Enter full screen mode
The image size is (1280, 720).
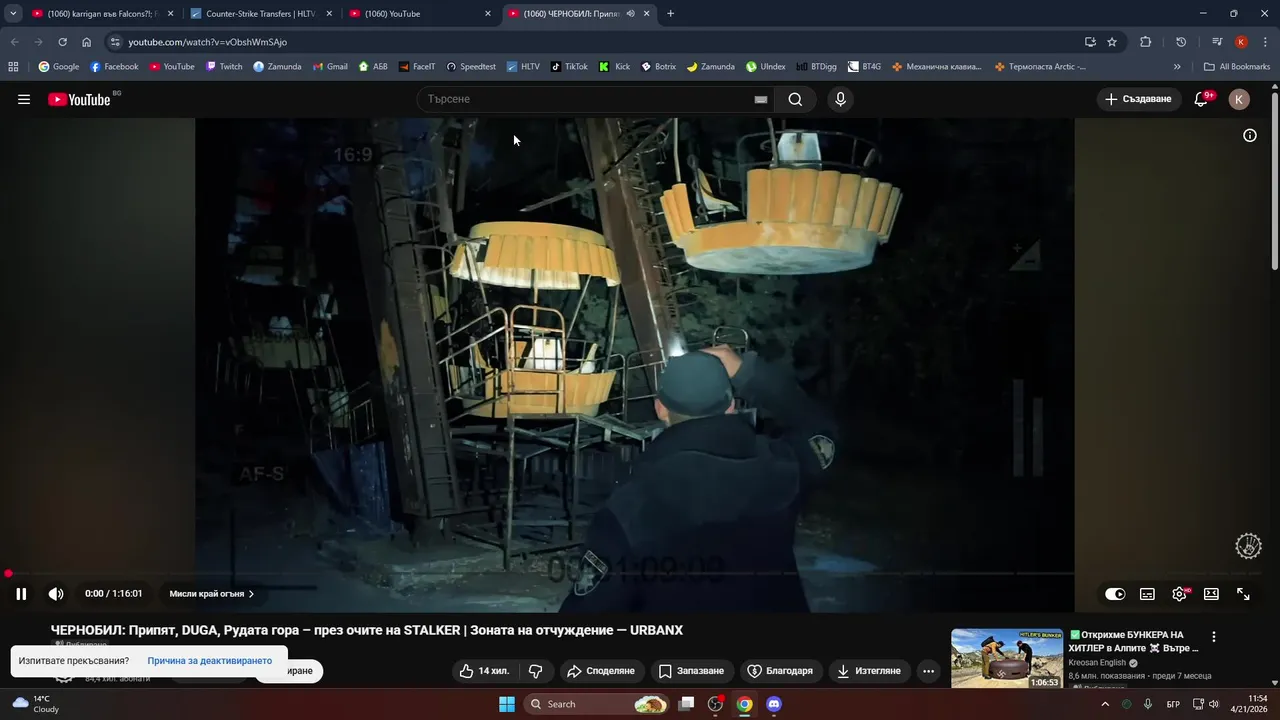[1243, 594]
